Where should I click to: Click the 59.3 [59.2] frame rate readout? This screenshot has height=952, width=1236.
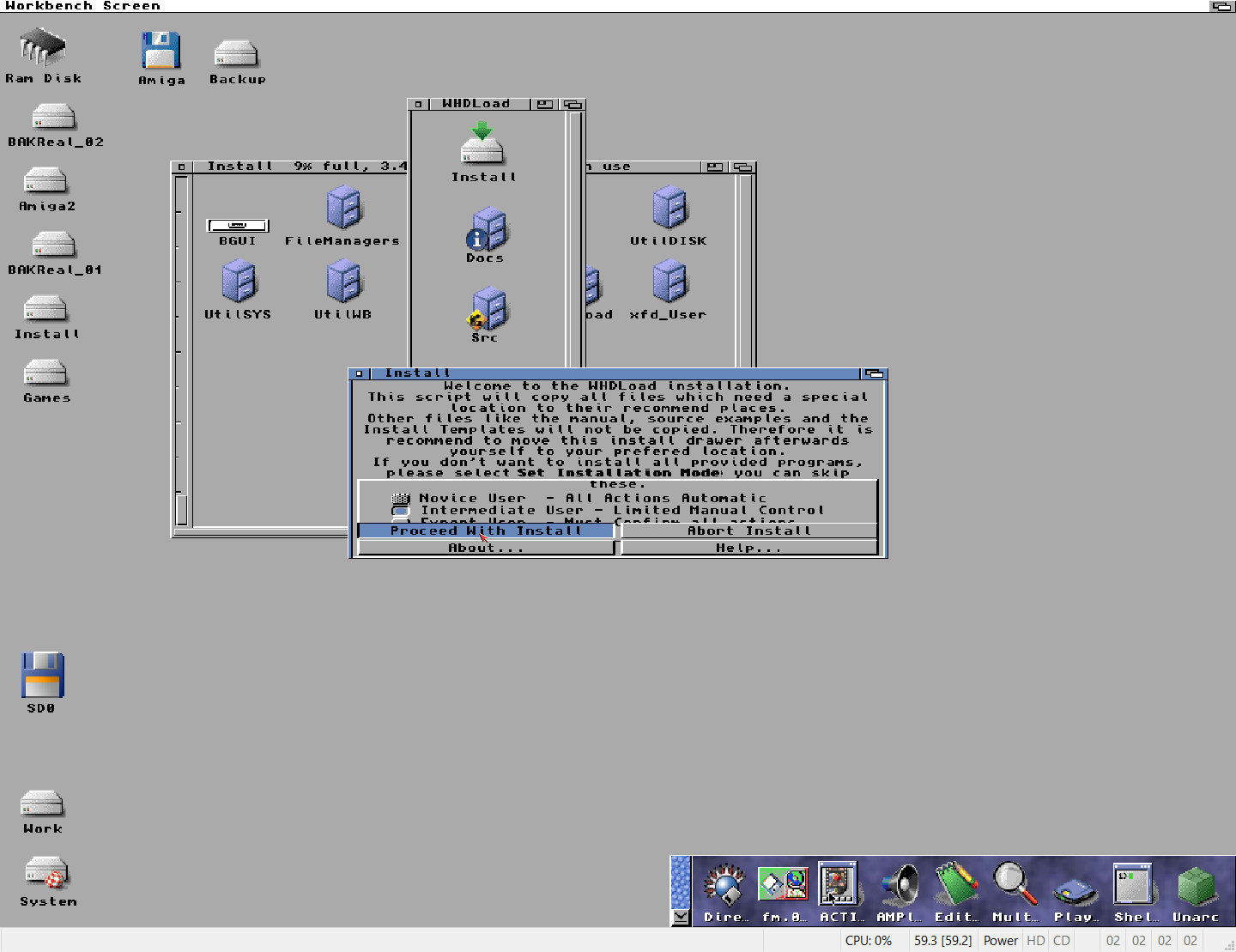click(x=943, y=941)
